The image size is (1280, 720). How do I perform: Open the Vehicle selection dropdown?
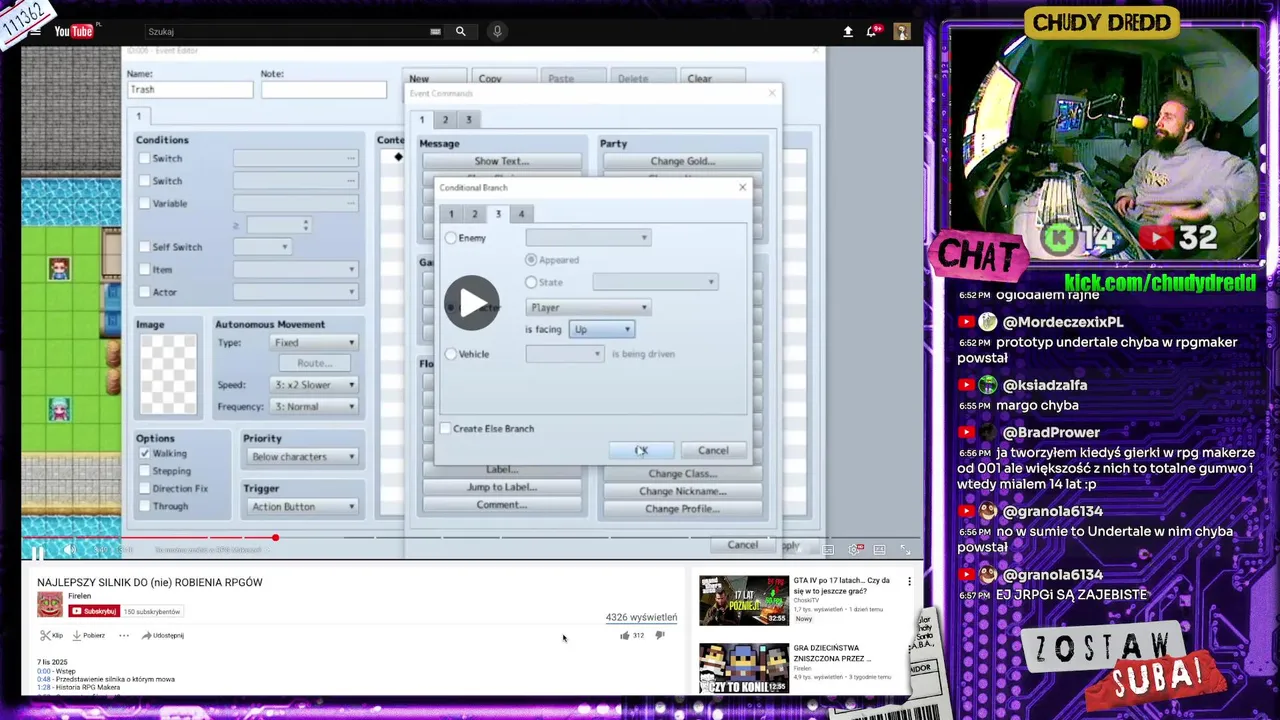[x=565, y=354]
